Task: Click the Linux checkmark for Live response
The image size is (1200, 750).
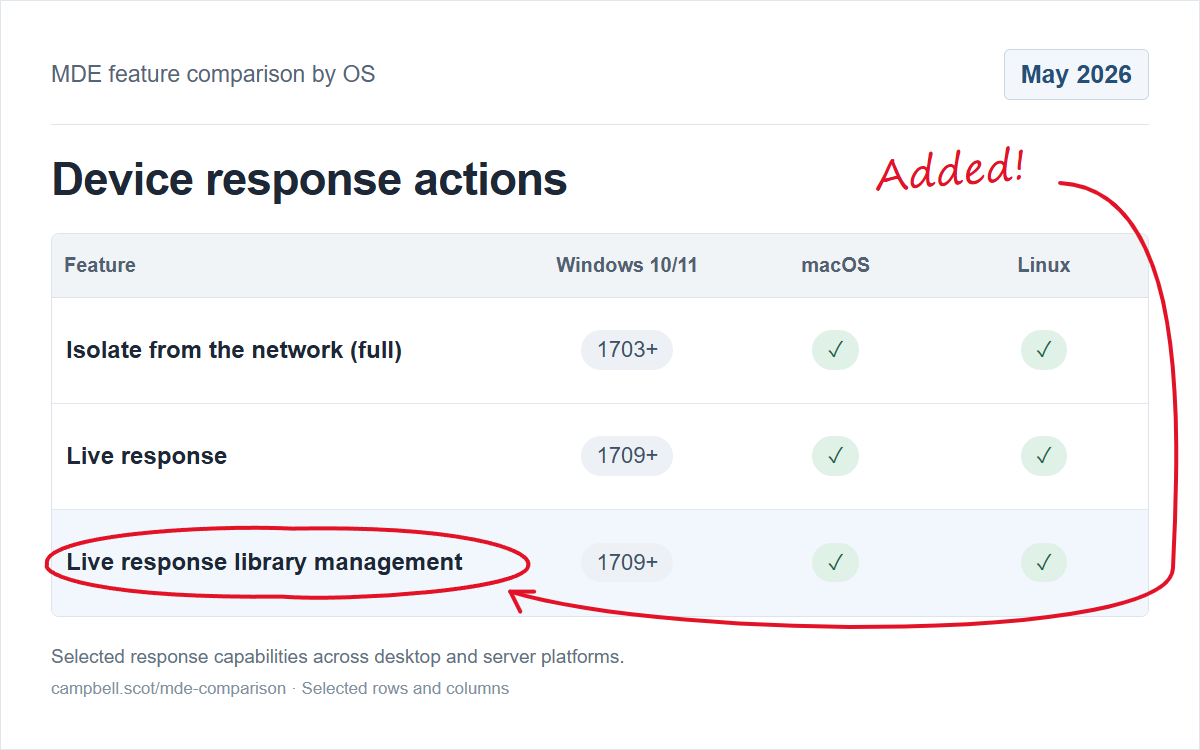Action: (x=1044, y=456)
